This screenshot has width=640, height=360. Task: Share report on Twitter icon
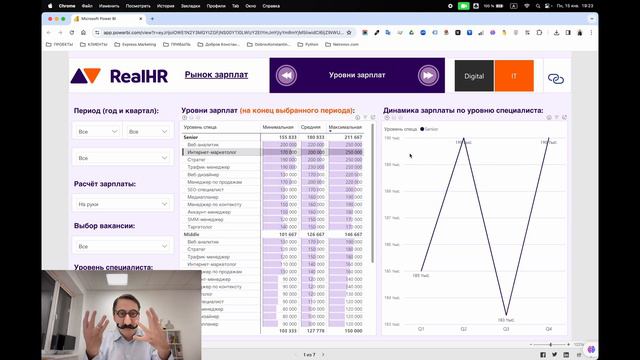tap(554, 355)
